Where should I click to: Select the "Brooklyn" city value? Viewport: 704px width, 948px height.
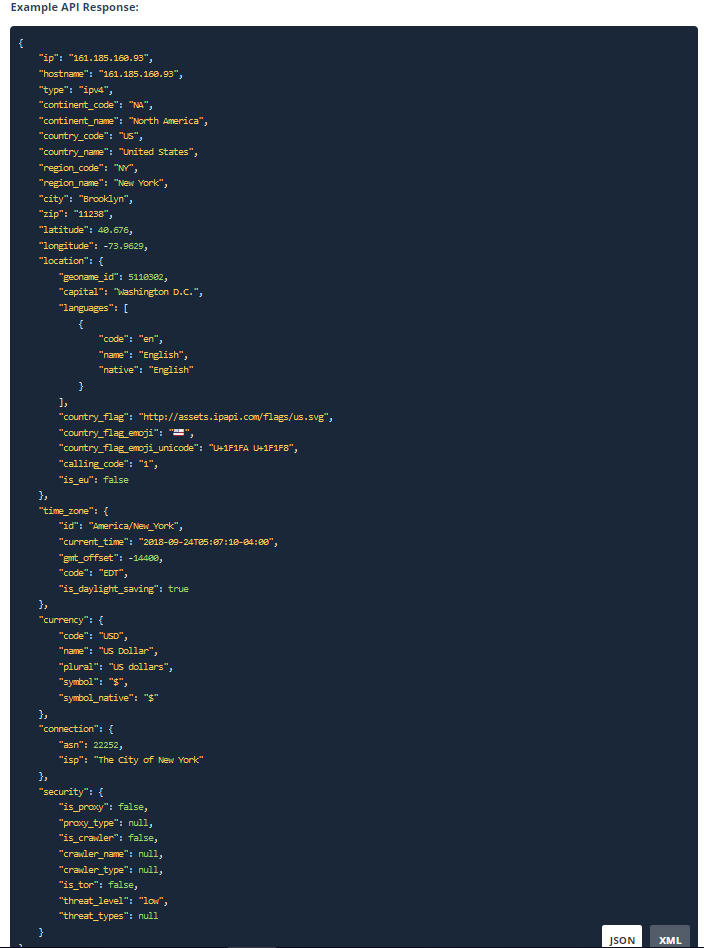(105, 199)
